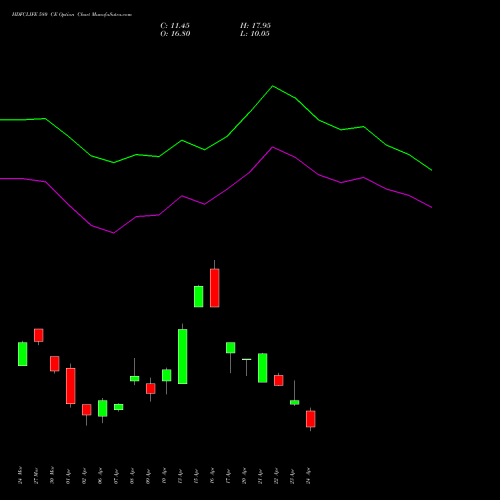Click the 02 Apr date label
Image resolution: width=500 pixels, height=500 pixels.
point(84,475)
